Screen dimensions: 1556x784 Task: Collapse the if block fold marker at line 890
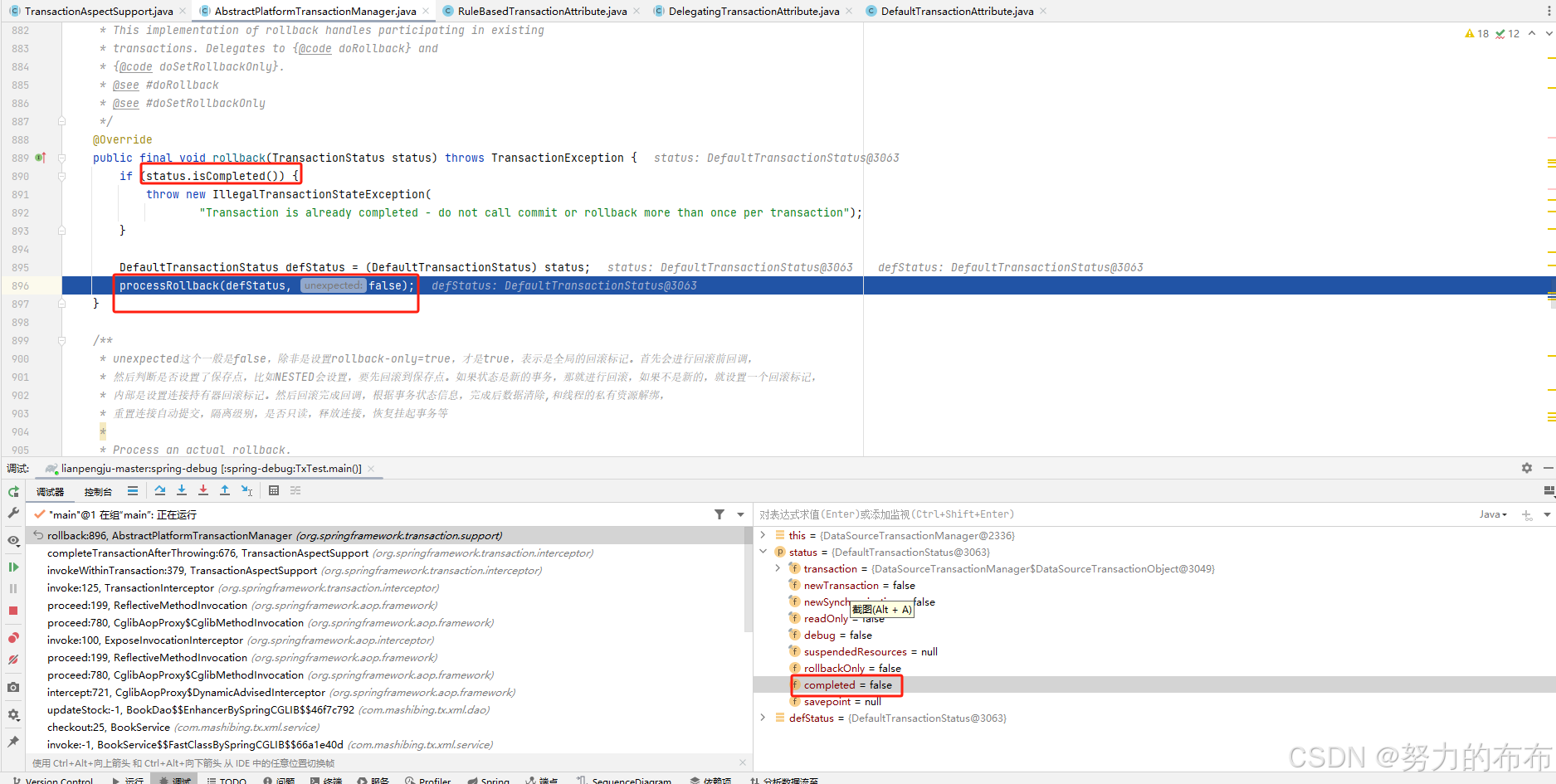[x=61, y=176]
